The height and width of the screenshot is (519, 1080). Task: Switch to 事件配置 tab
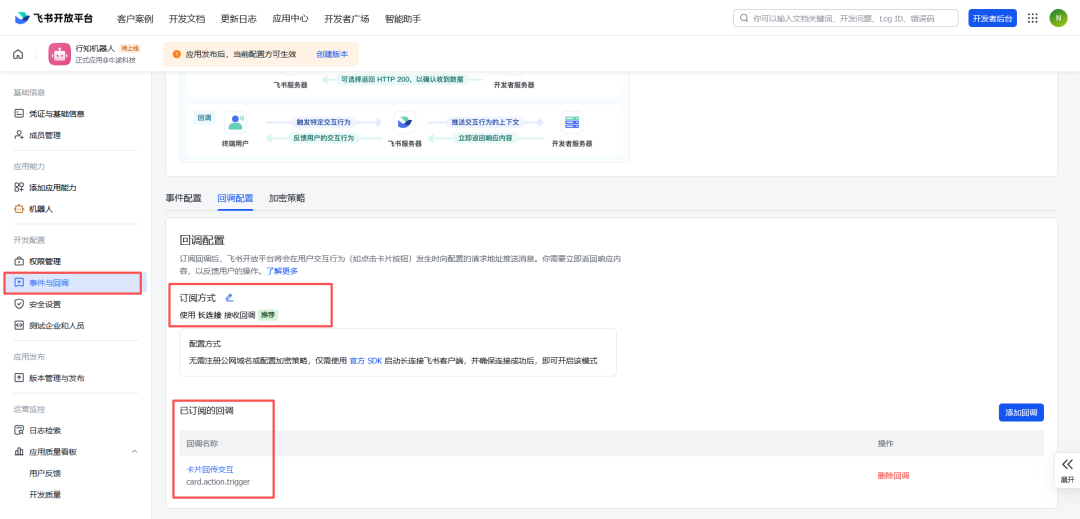coord(183,198)
